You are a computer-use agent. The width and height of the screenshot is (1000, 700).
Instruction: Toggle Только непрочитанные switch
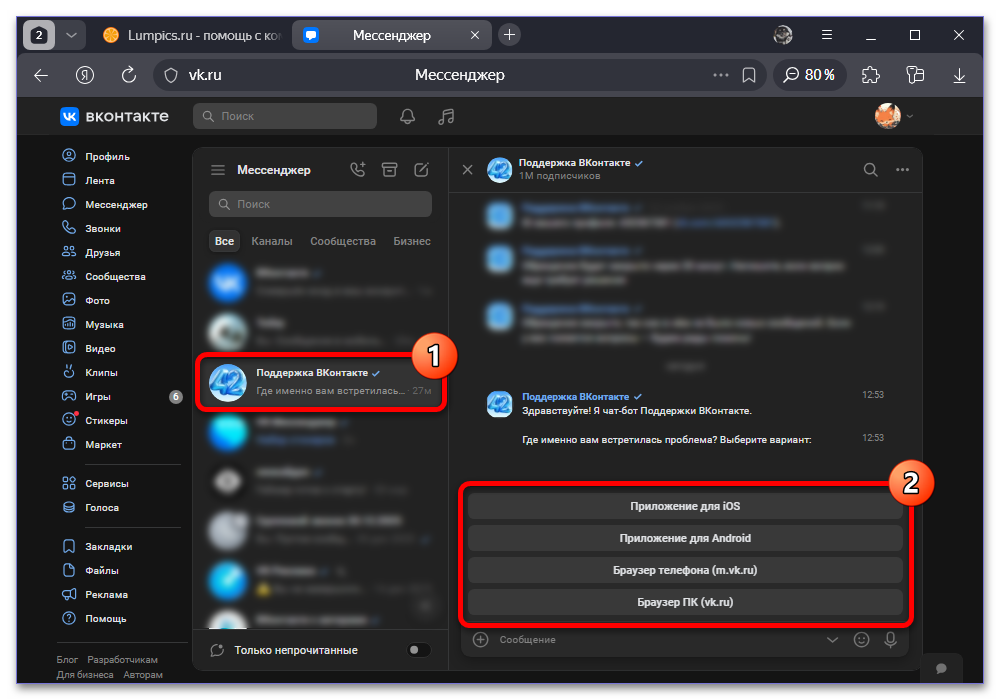click(x=418, y=650)
